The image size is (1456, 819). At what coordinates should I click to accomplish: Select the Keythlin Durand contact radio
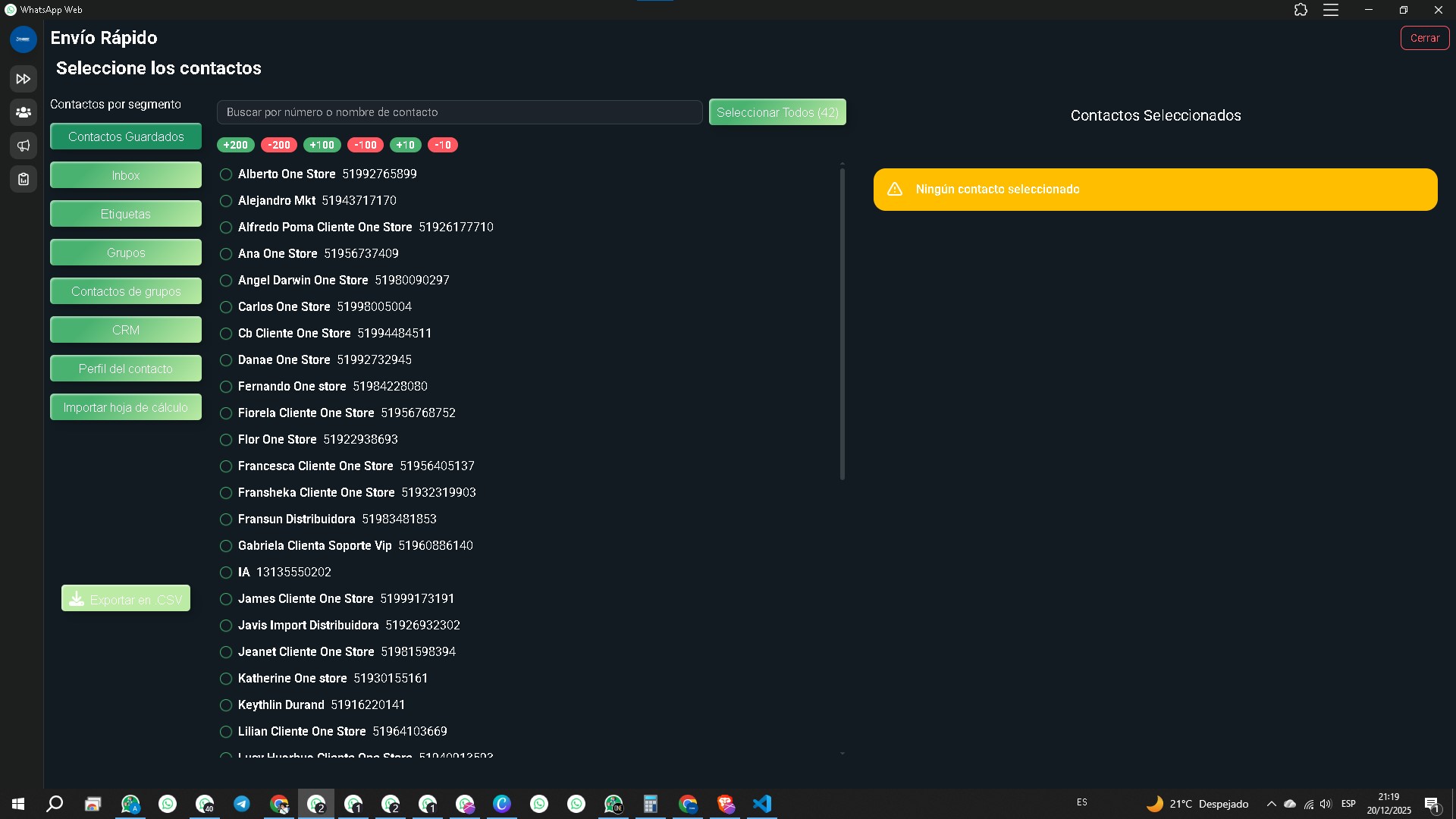click(225, 705)
